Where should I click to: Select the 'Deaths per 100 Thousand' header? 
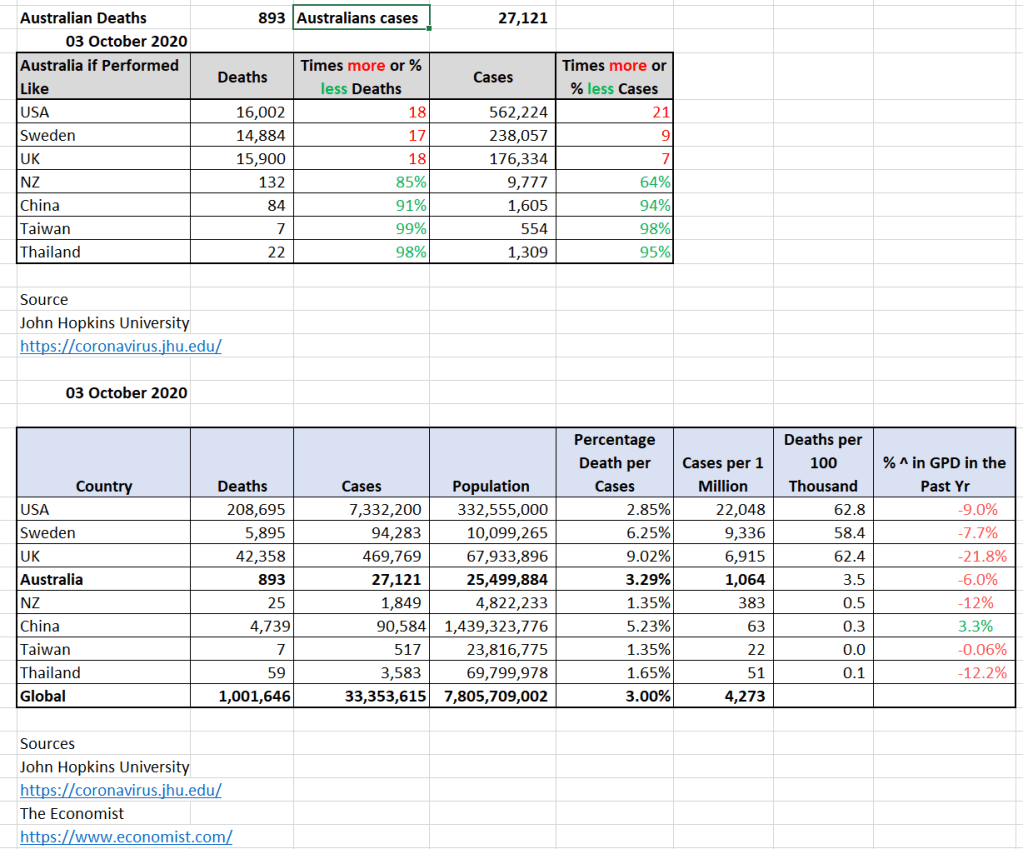pyautogui.click(x=822, y=463)
